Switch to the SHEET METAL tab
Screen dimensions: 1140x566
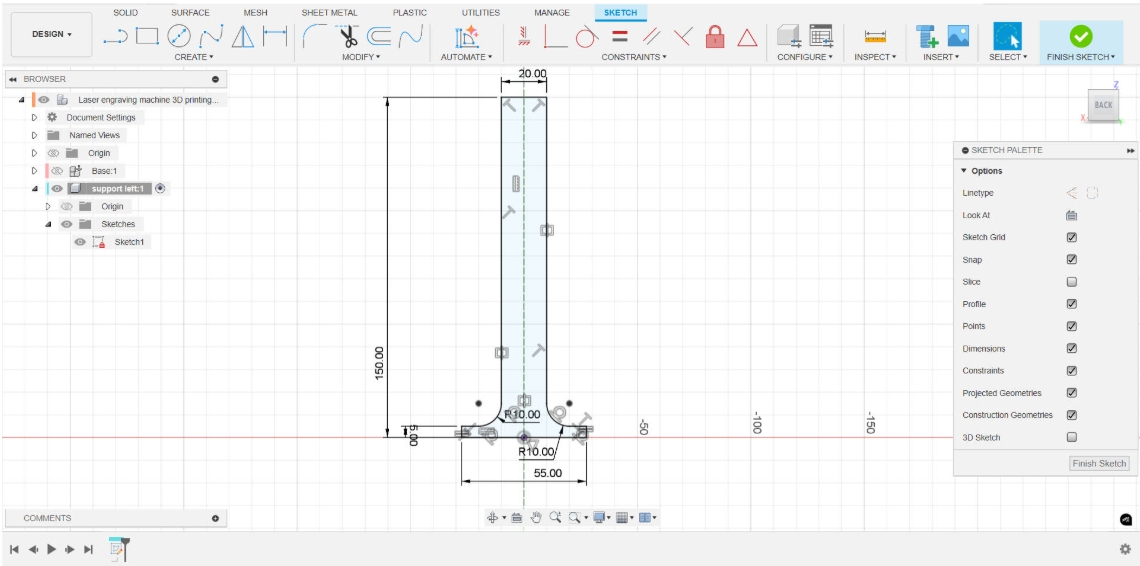[329, 12]
